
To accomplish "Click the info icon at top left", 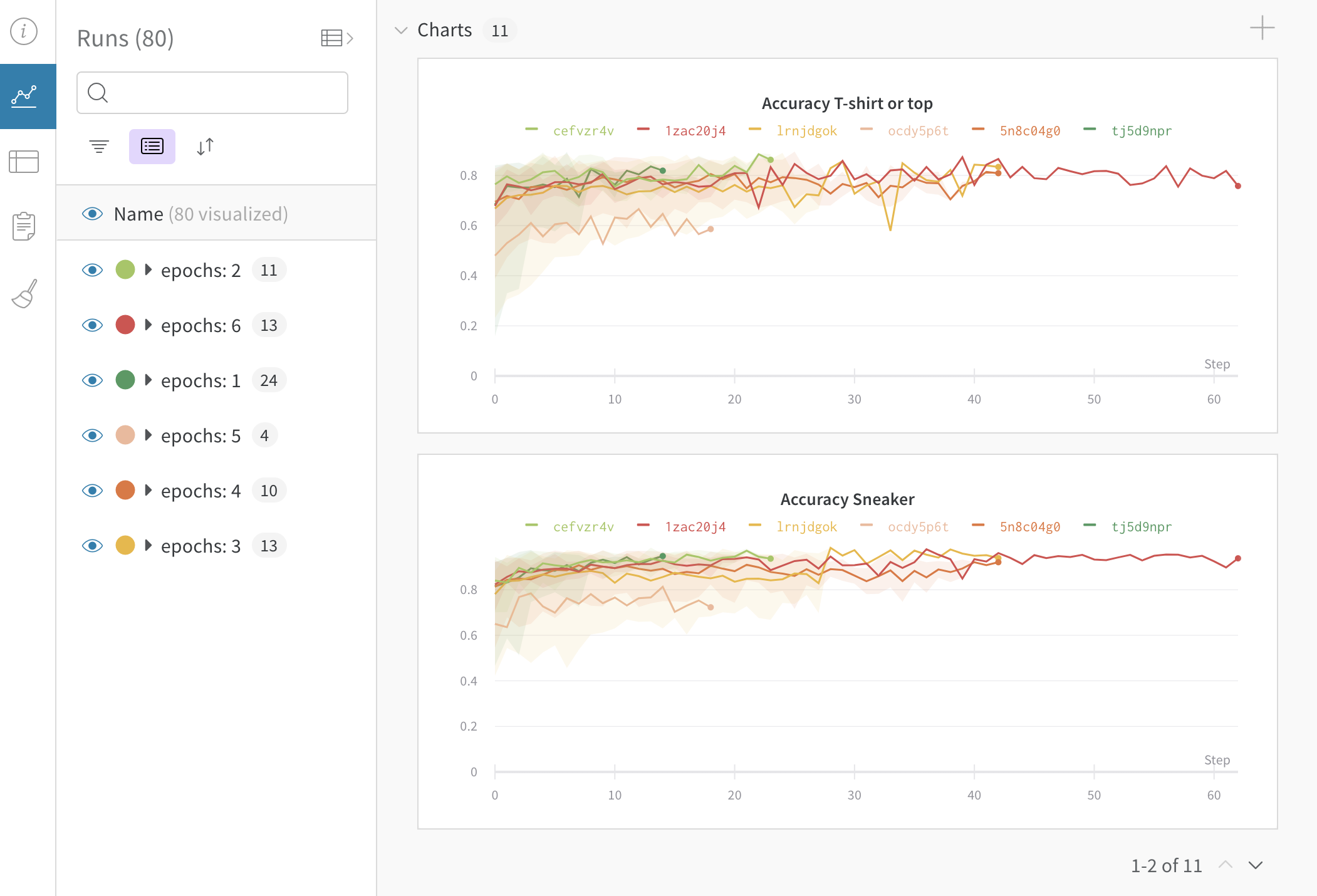I will (23, 32).
